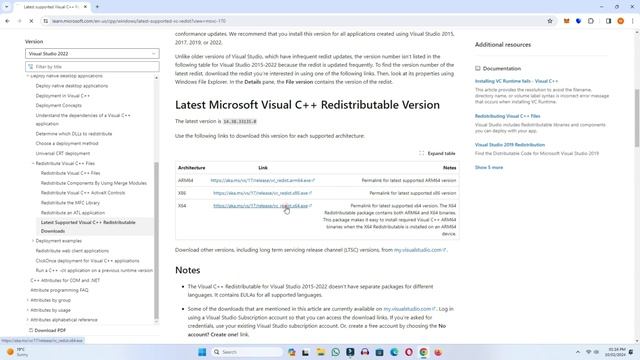Click Download PDF in sidebar
This screenshot has width=640, height=360.
[x=47, y=330]
